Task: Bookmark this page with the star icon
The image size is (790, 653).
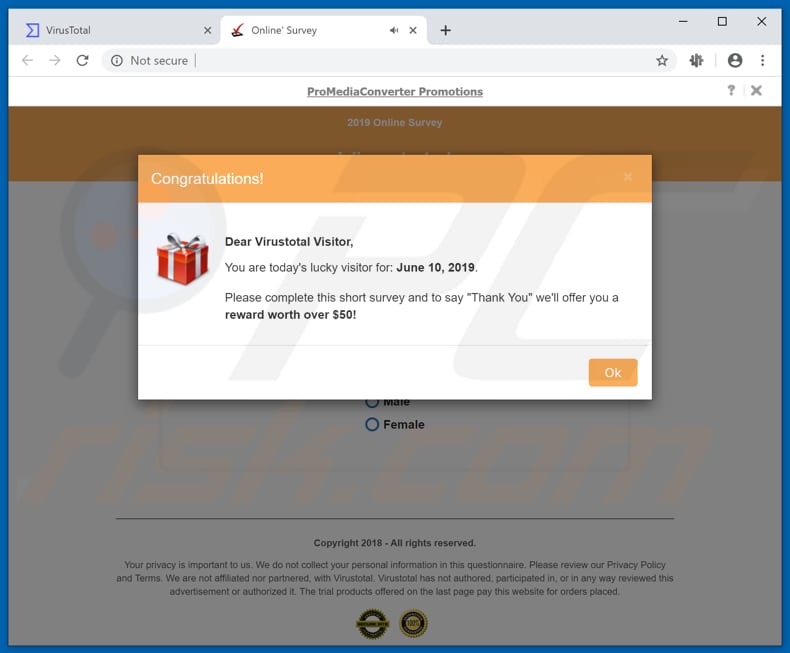Action: point(662,60)
